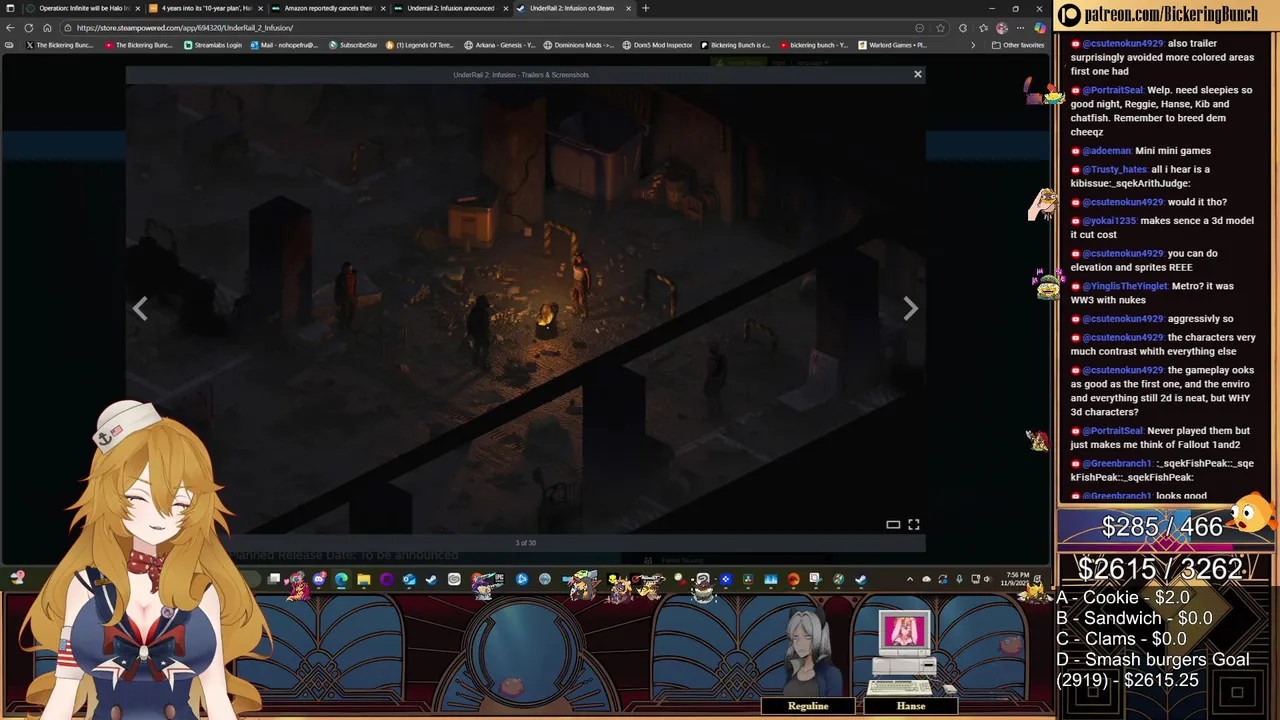Viewport: 1280px width, 720px height.
Task: Click the 3 of 30 screenshot counter
Action: (x=525, y=543)
